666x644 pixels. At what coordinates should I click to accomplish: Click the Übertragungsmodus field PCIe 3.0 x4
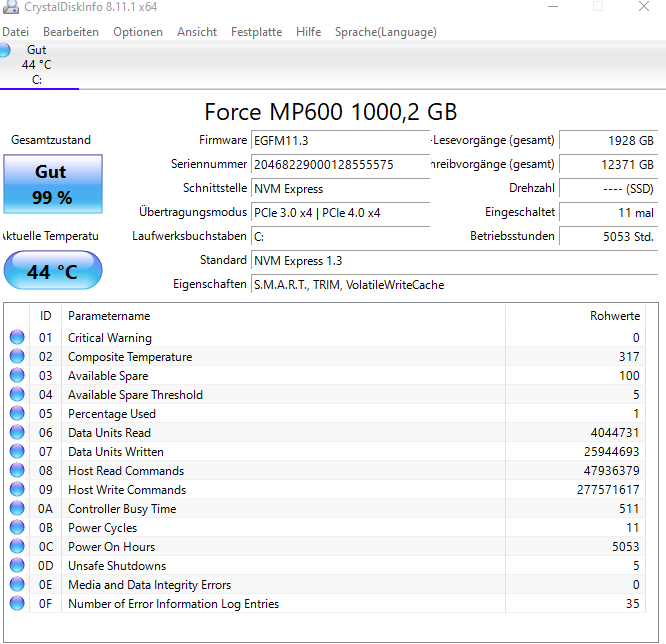(341, 212)
